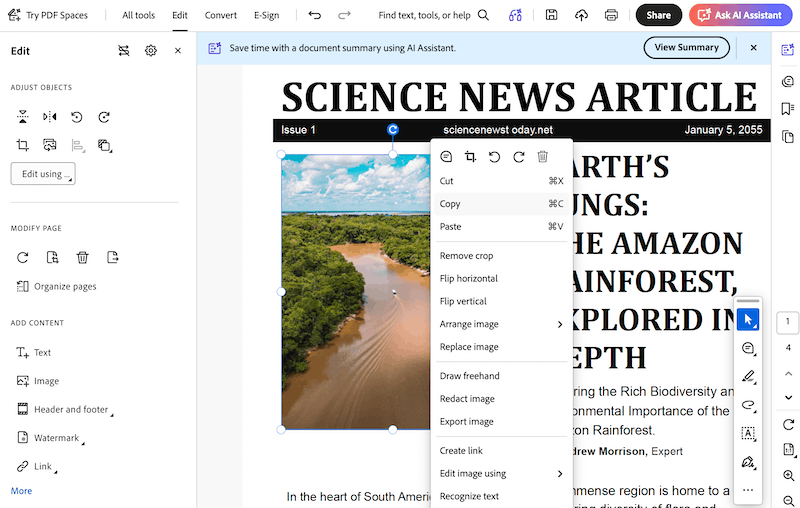Click the View Summary button
Screen dimensions: 800x508
tap(686, 47)
